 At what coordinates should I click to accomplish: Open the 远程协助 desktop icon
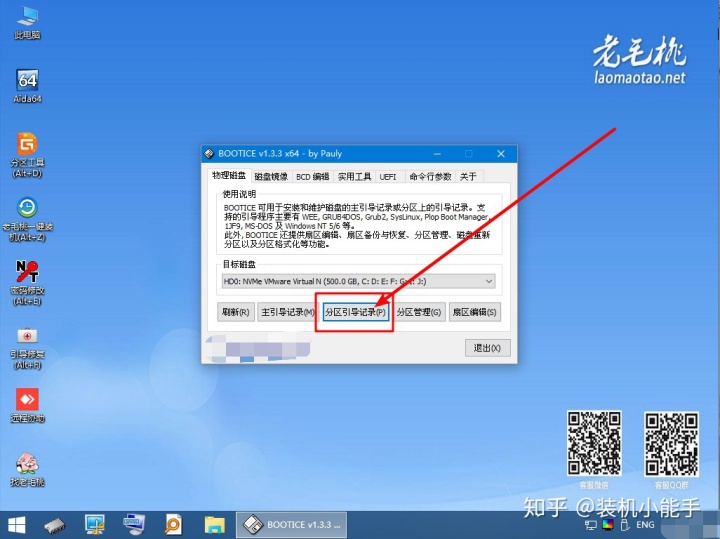pyautogui.click(x=27, y=405)
